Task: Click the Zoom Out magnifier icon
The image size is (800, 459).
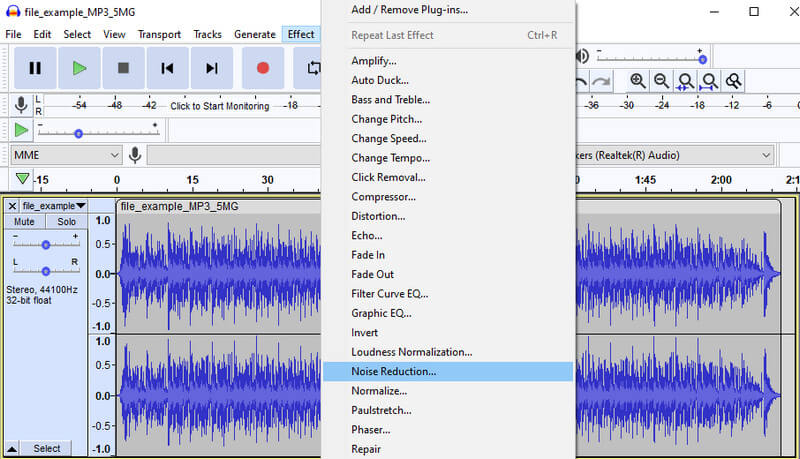Action: click(x=662, y=81)
